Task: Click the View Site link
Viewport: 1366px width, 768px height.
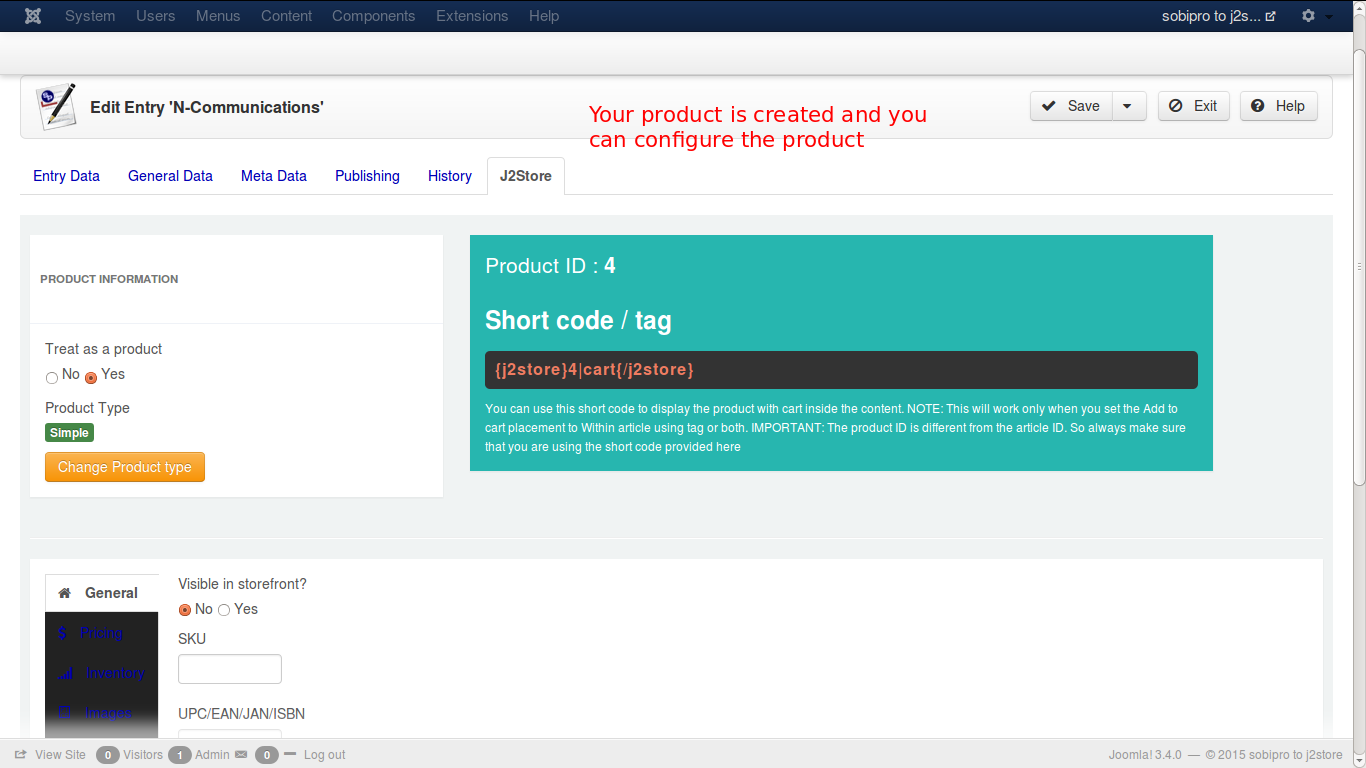Action: pyautogui.click(x=50, y=755)
